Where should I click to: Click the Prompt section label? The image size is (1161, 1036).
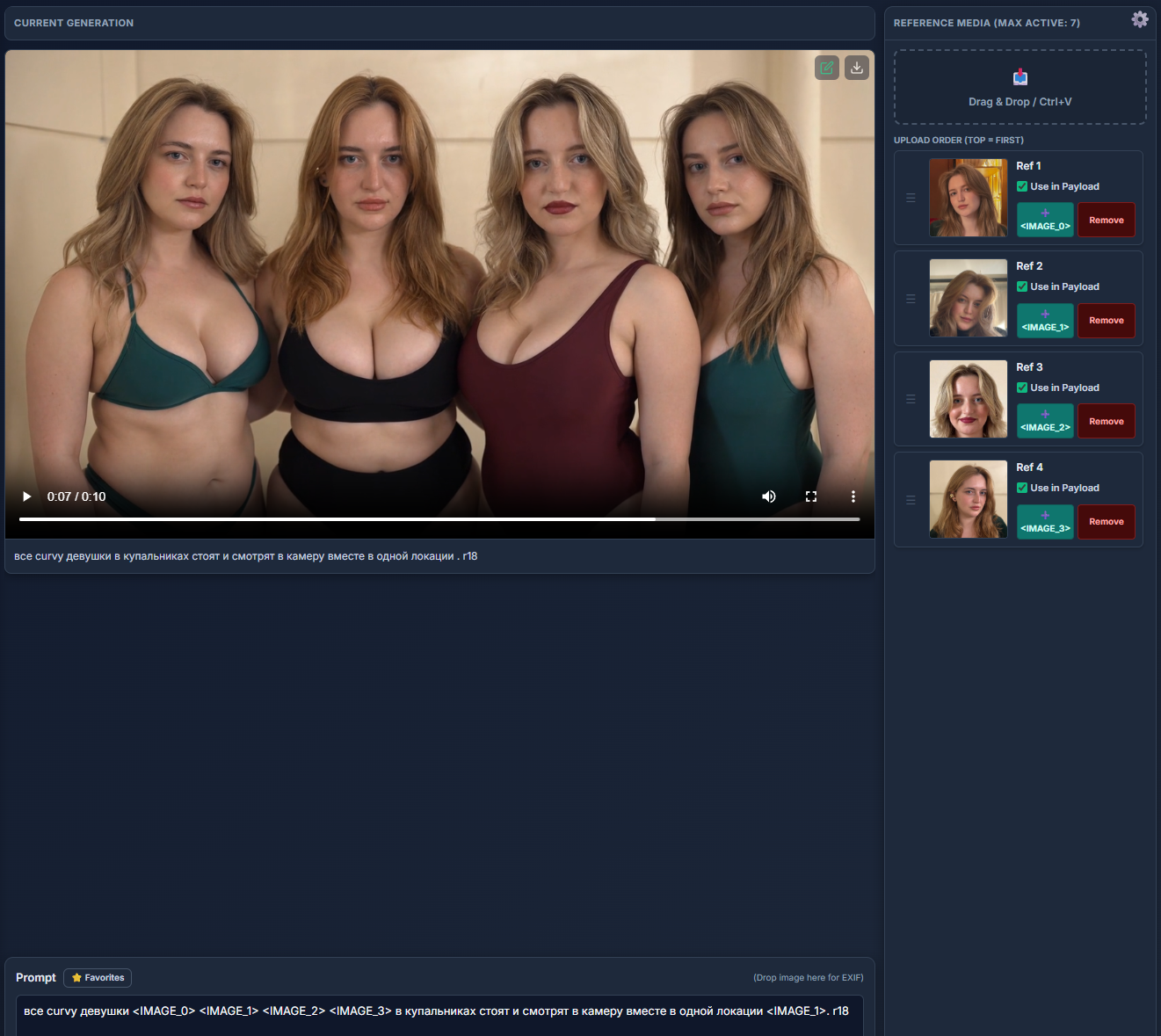click(x=36, y=978)
